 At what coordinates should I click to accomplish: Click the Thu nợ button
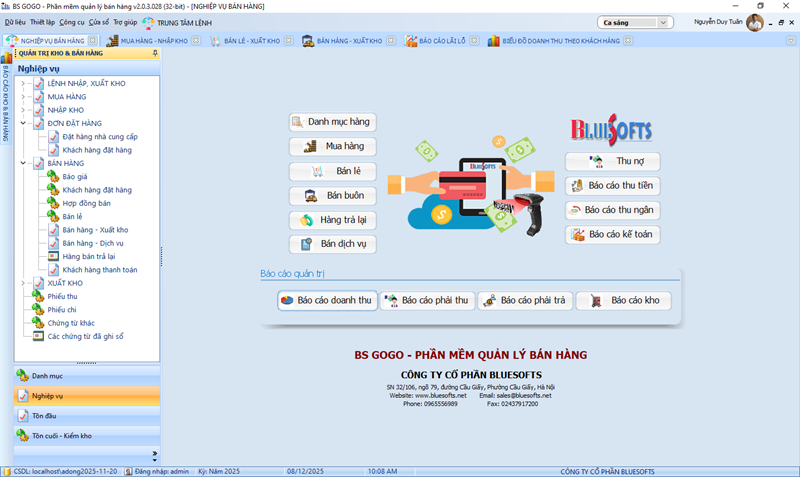click(612, 161)
